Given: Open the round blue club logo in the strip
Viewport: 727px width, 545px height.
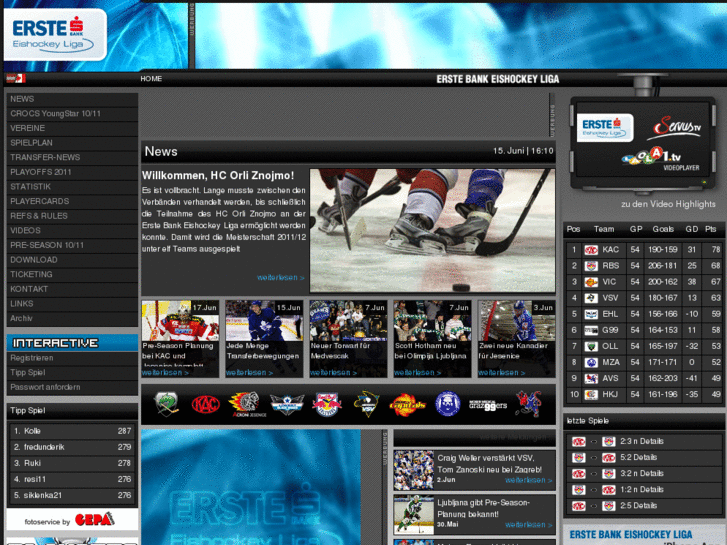Looking at the screenshot, I should (447, 404).
